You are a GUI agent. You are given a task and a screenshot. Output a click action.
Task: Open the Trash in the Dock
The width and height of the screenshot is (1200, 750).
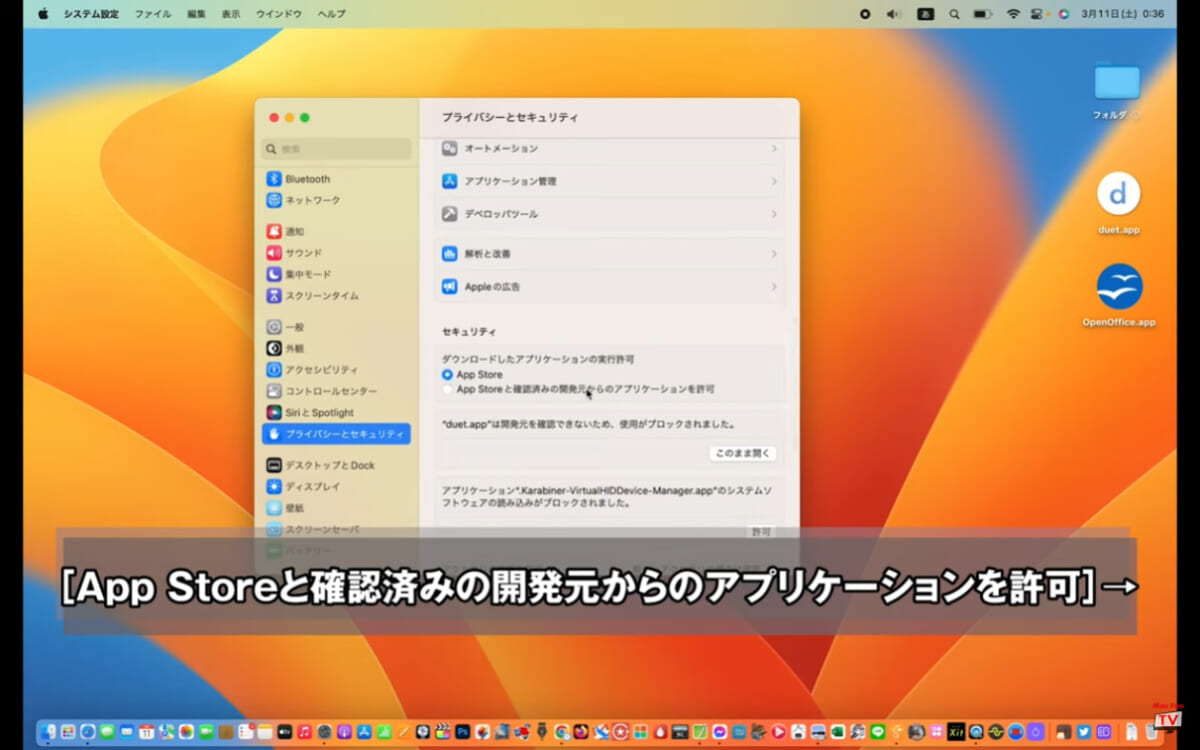click(x=1151, y=732)
